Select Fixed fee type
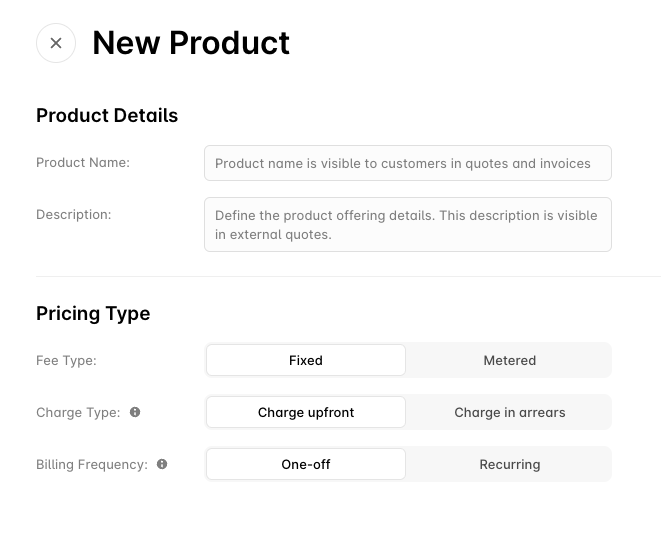Screen dimensions: 661x548 click(x=306, y=360)
